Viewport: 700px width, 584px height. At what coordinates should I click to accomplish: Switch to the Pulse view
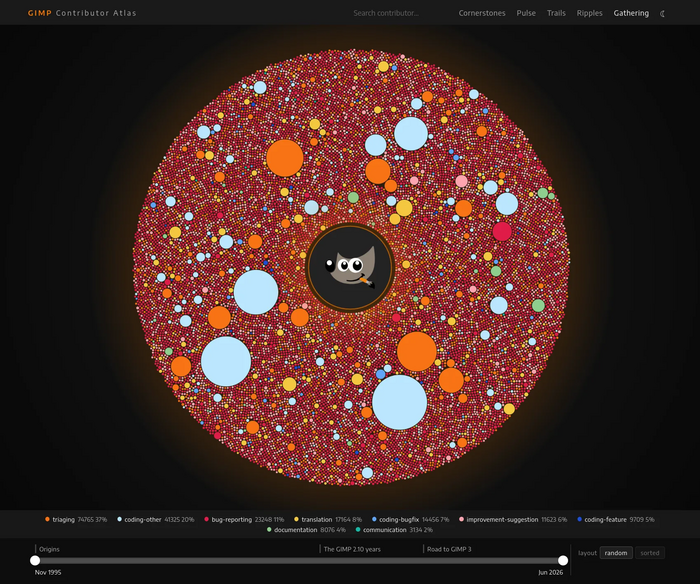(x=526, y=13)
